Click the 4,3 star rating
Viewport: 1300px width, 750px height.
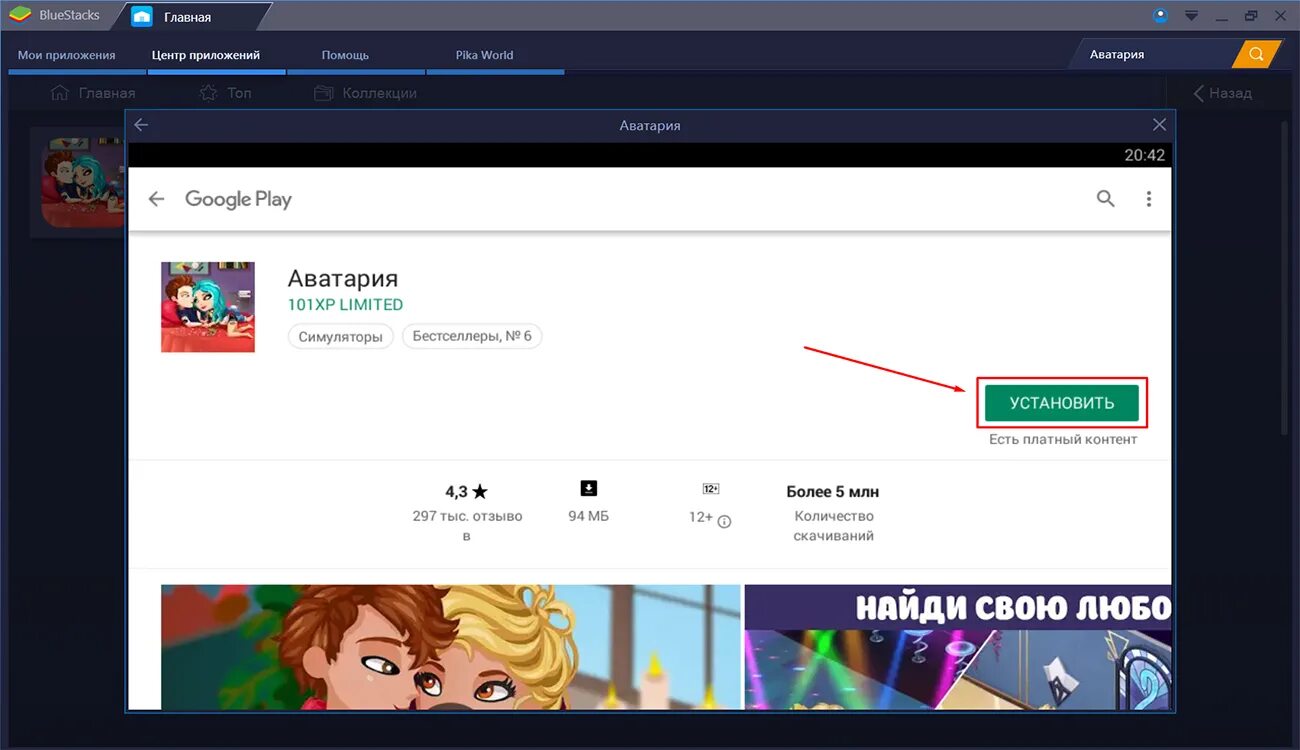467,492
